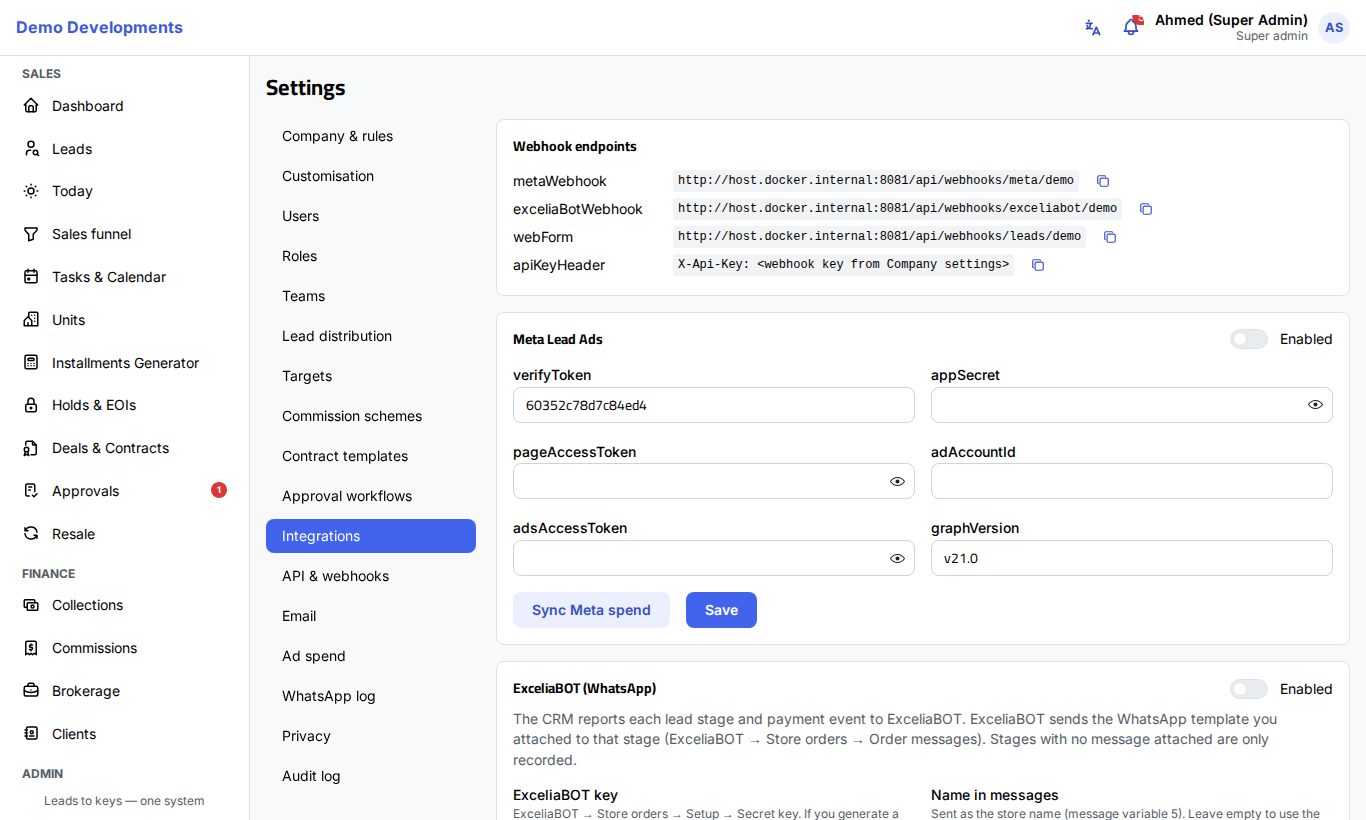This screenshot has width=1366, height=820.
Task: Focus the graphVersion input field
Action: 1132,558
